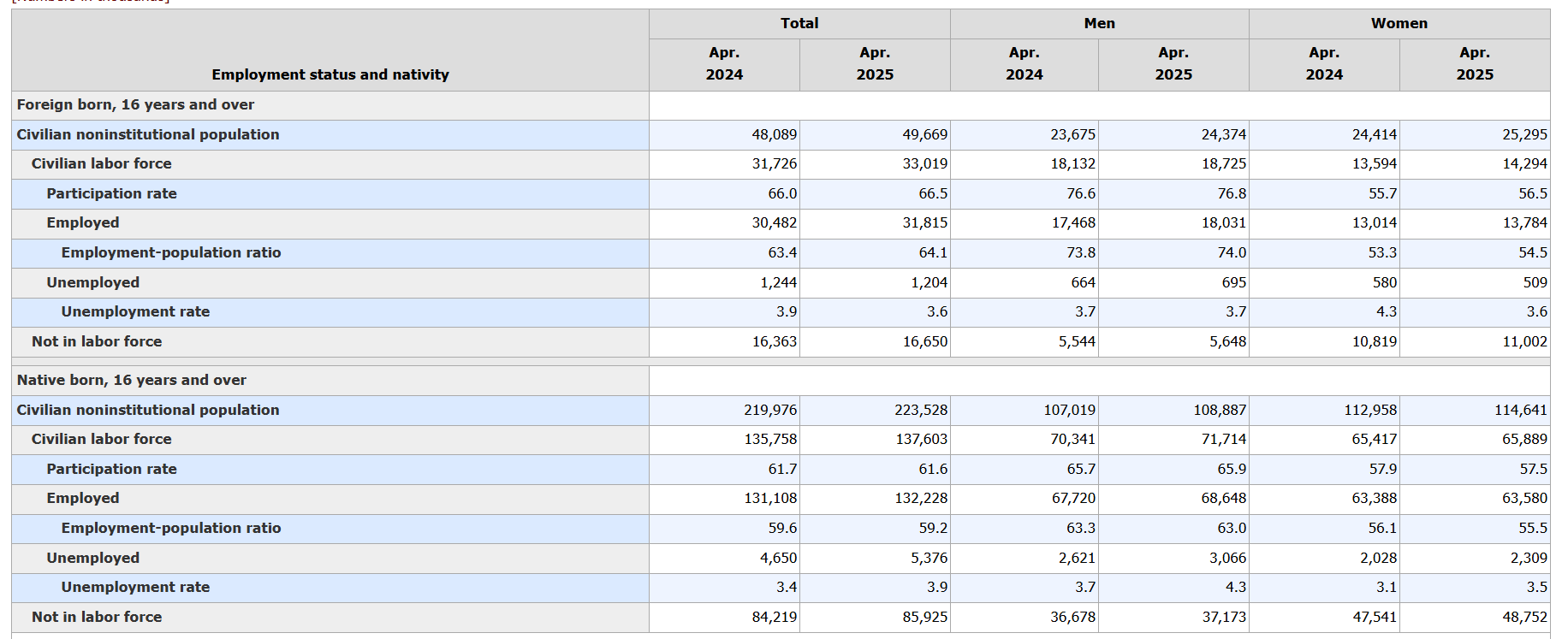Select the "Total" column group header
The height and width of the screenshot is (639, 1568).
coord(799,23)
